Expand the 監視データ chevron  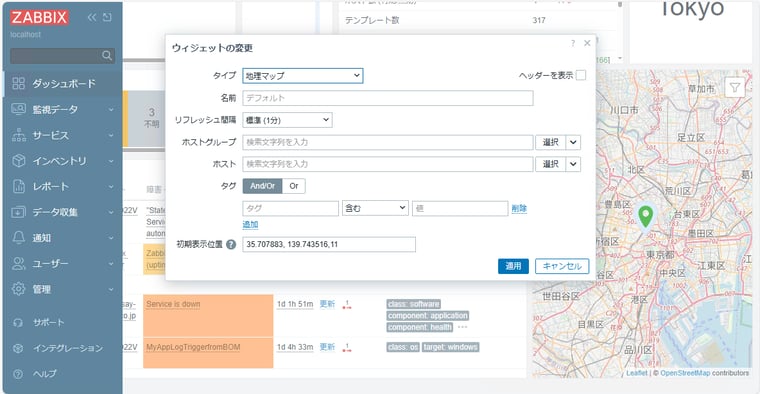(111, 110)
